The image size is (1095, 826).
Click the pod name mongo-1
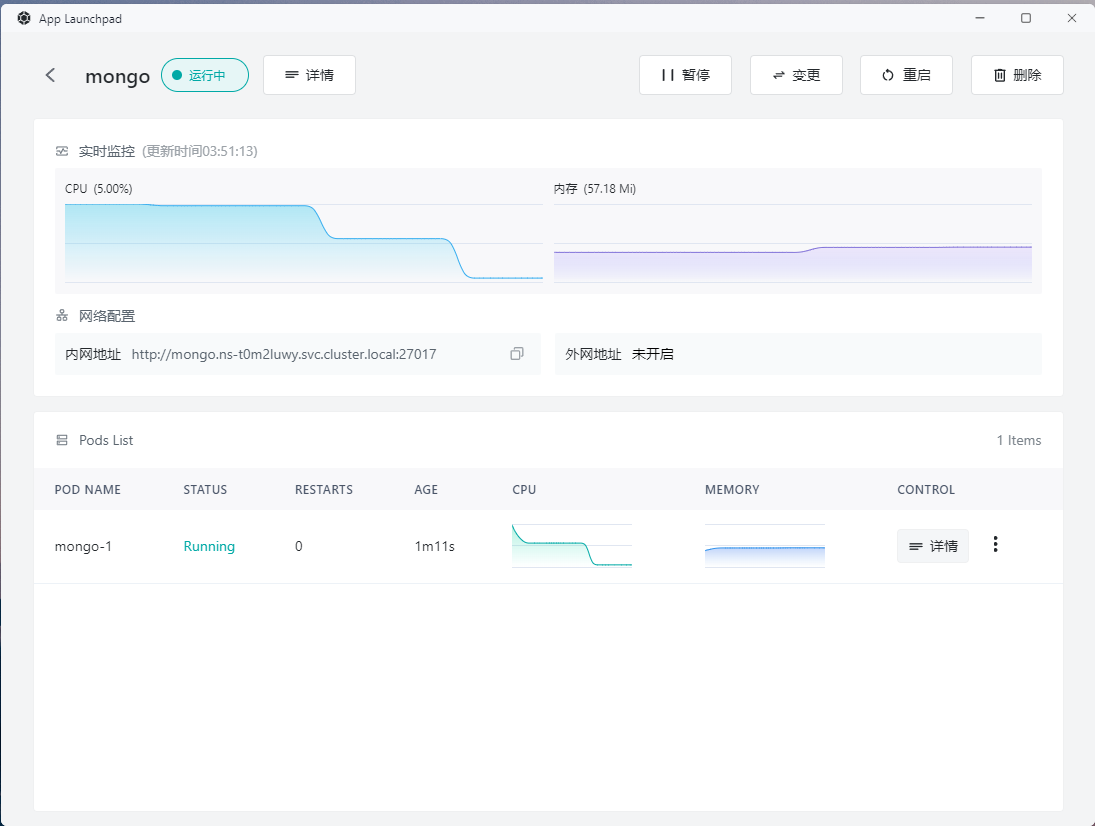coord(83,546)
